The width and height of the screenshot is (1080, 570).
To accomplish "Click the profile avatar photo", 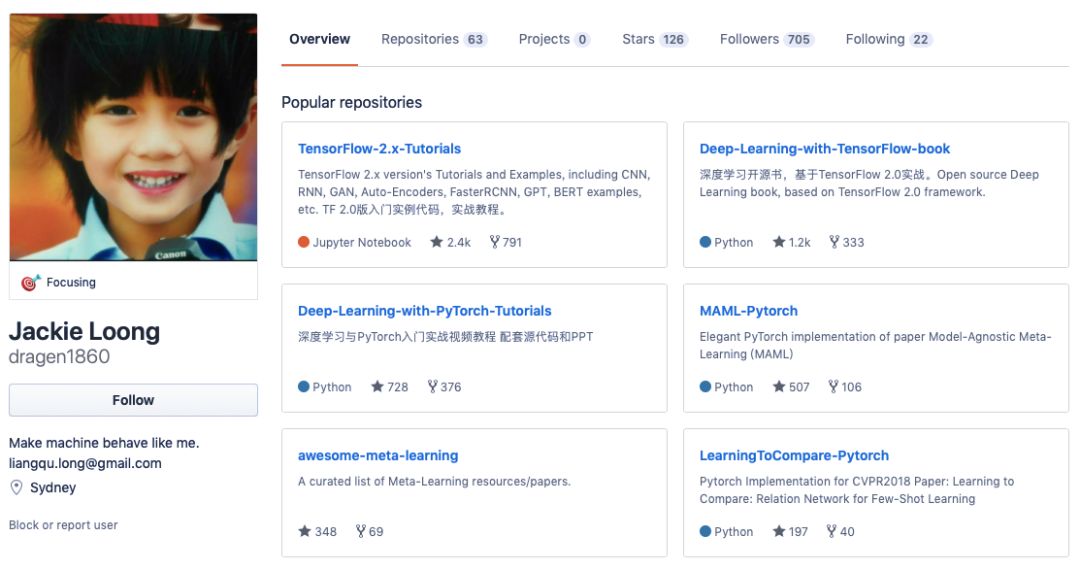I will click(x=133, y=137).
